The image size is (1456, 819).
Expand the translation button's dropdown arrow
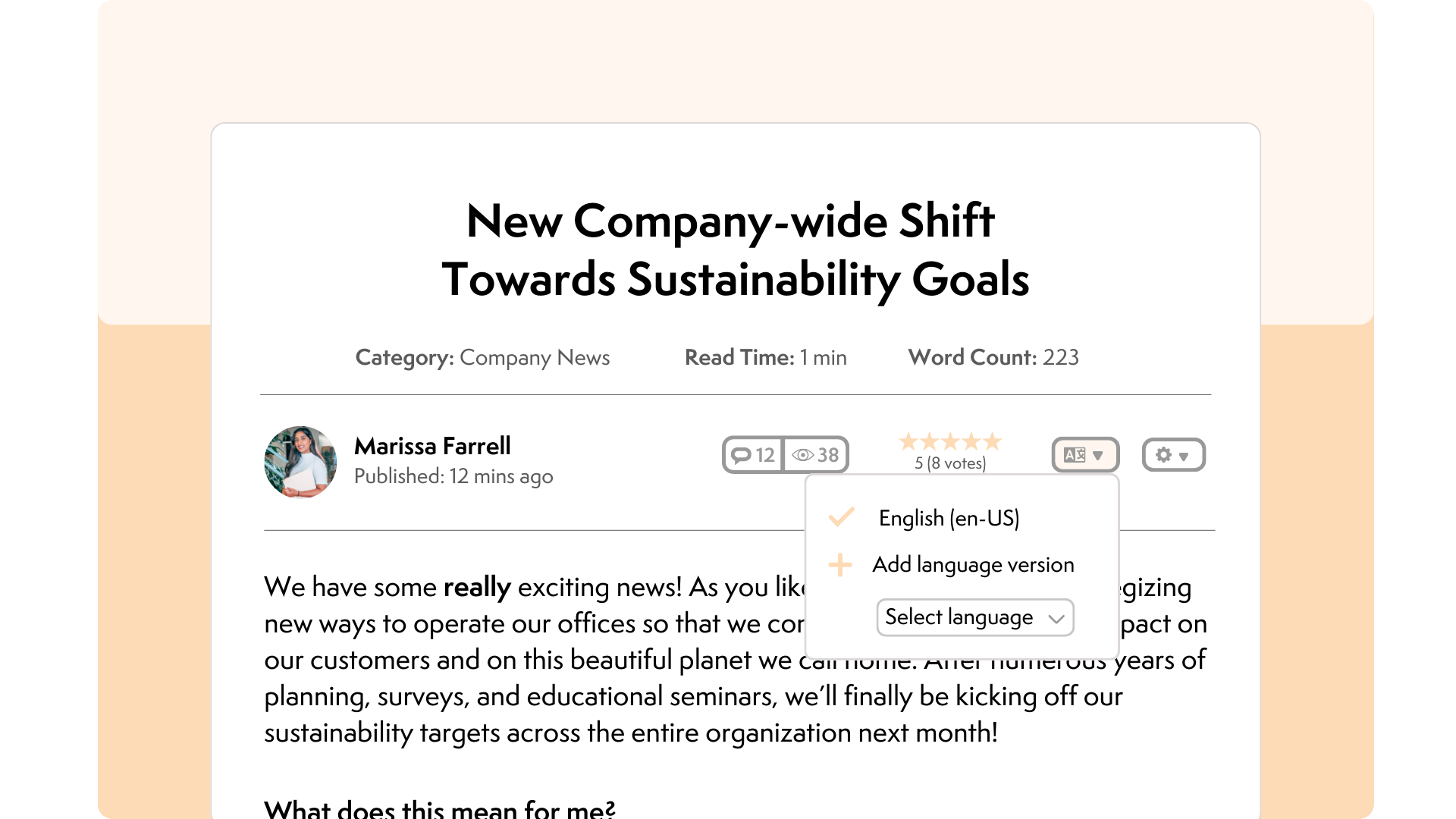pyautogui.click(x=1097, y=456)
